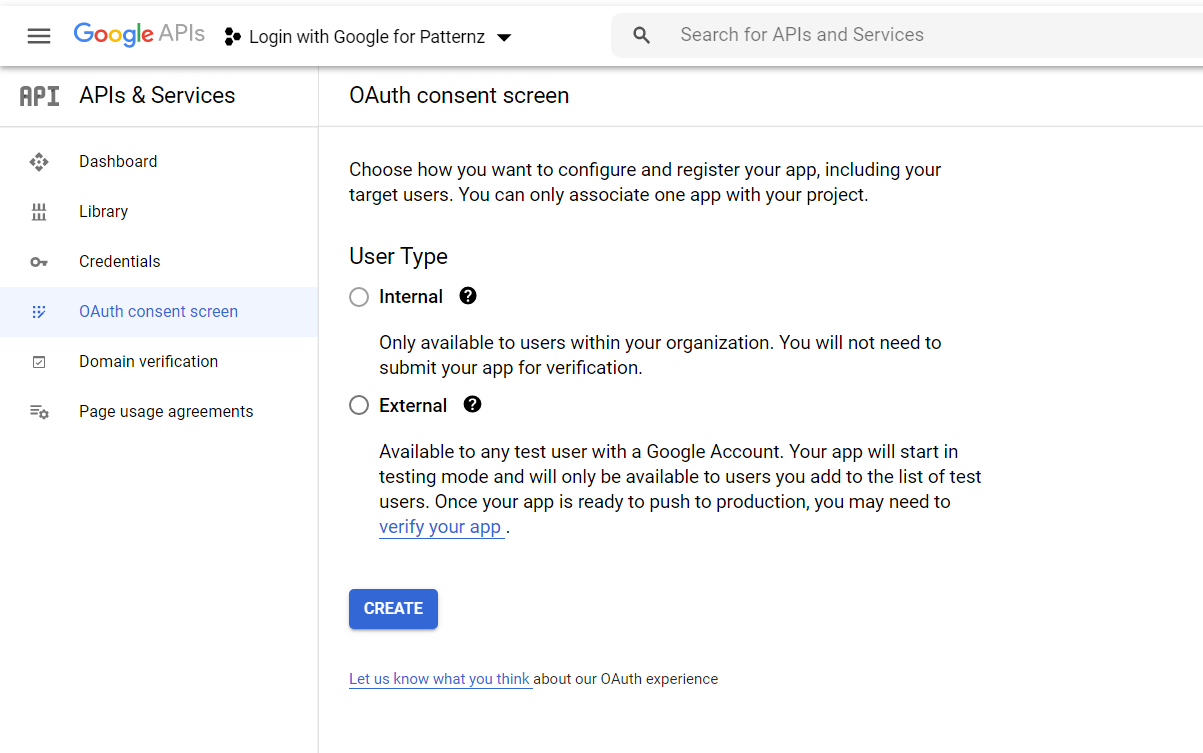
Task: Click the Dashboard icon in sidebar
Action: pyautogui.click(x=39, y=162)
